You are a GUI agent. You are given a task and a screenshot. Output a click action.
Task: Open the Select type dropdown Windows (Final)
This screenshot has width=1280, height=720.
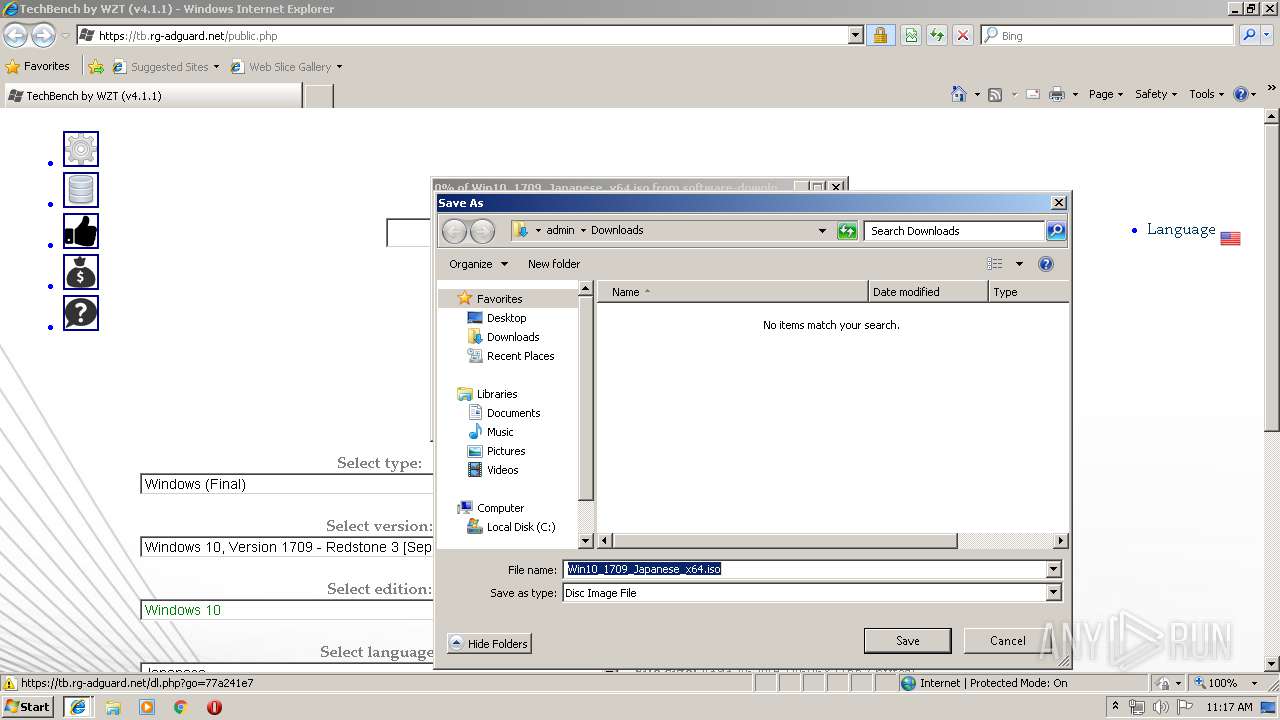click(x=287, y=484)
